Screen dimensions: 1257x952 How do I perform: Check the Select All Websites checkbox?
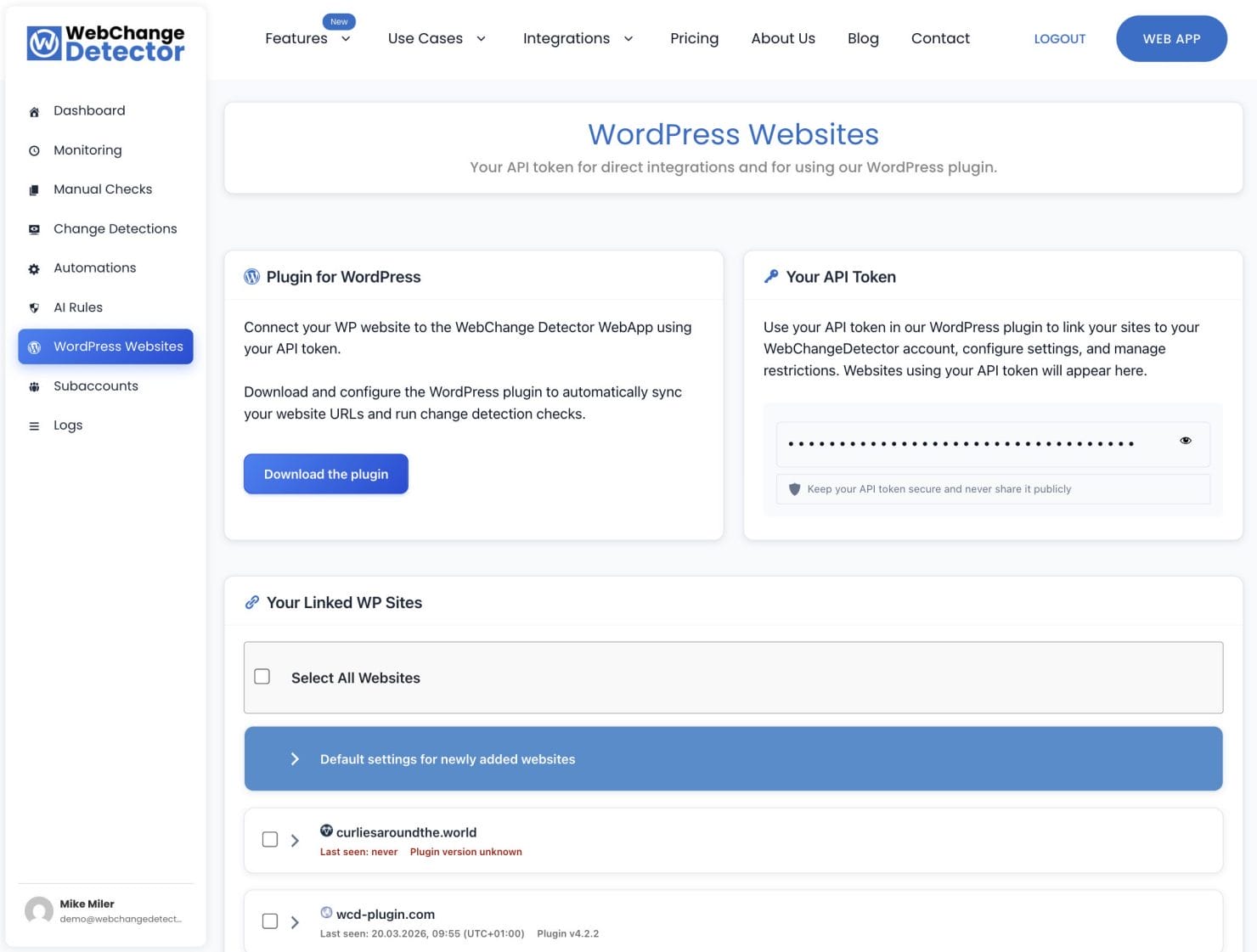(x=262, y=676)
